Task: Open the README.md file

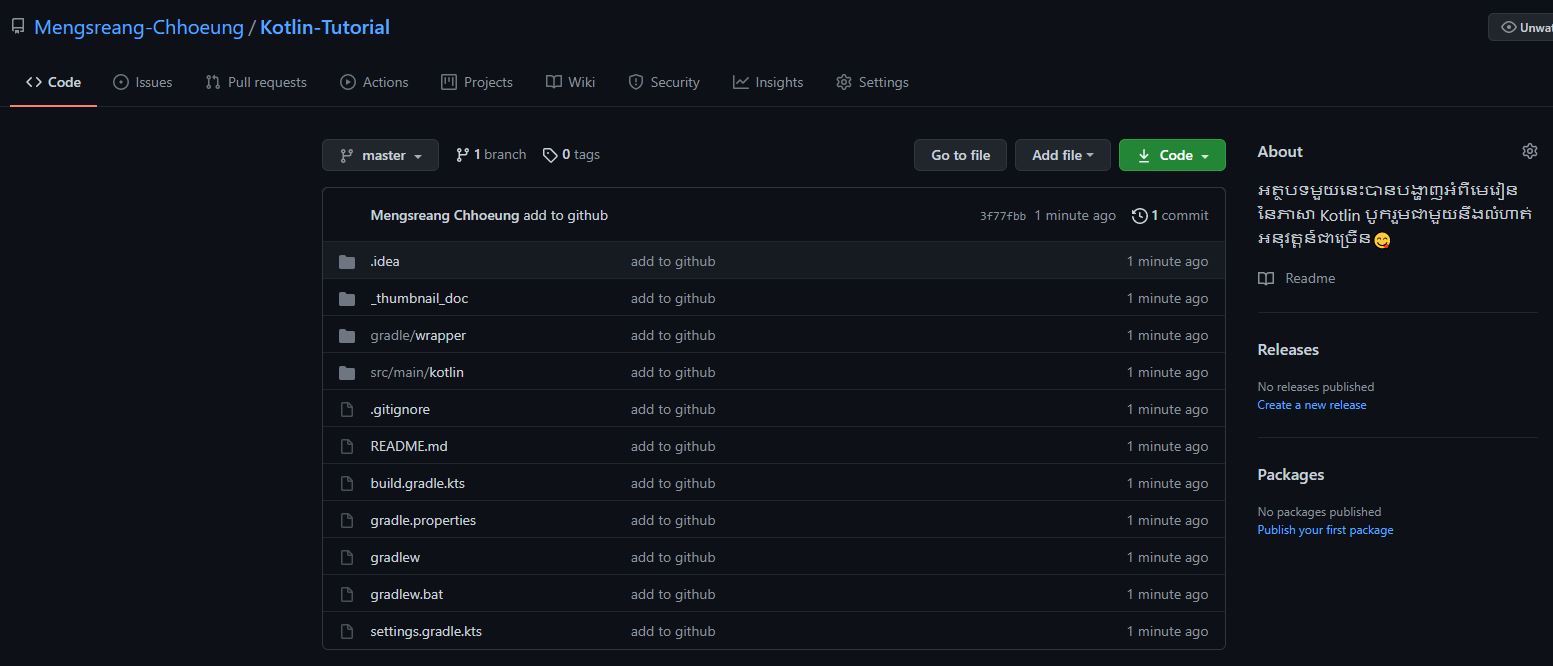Action: (409, 446)
